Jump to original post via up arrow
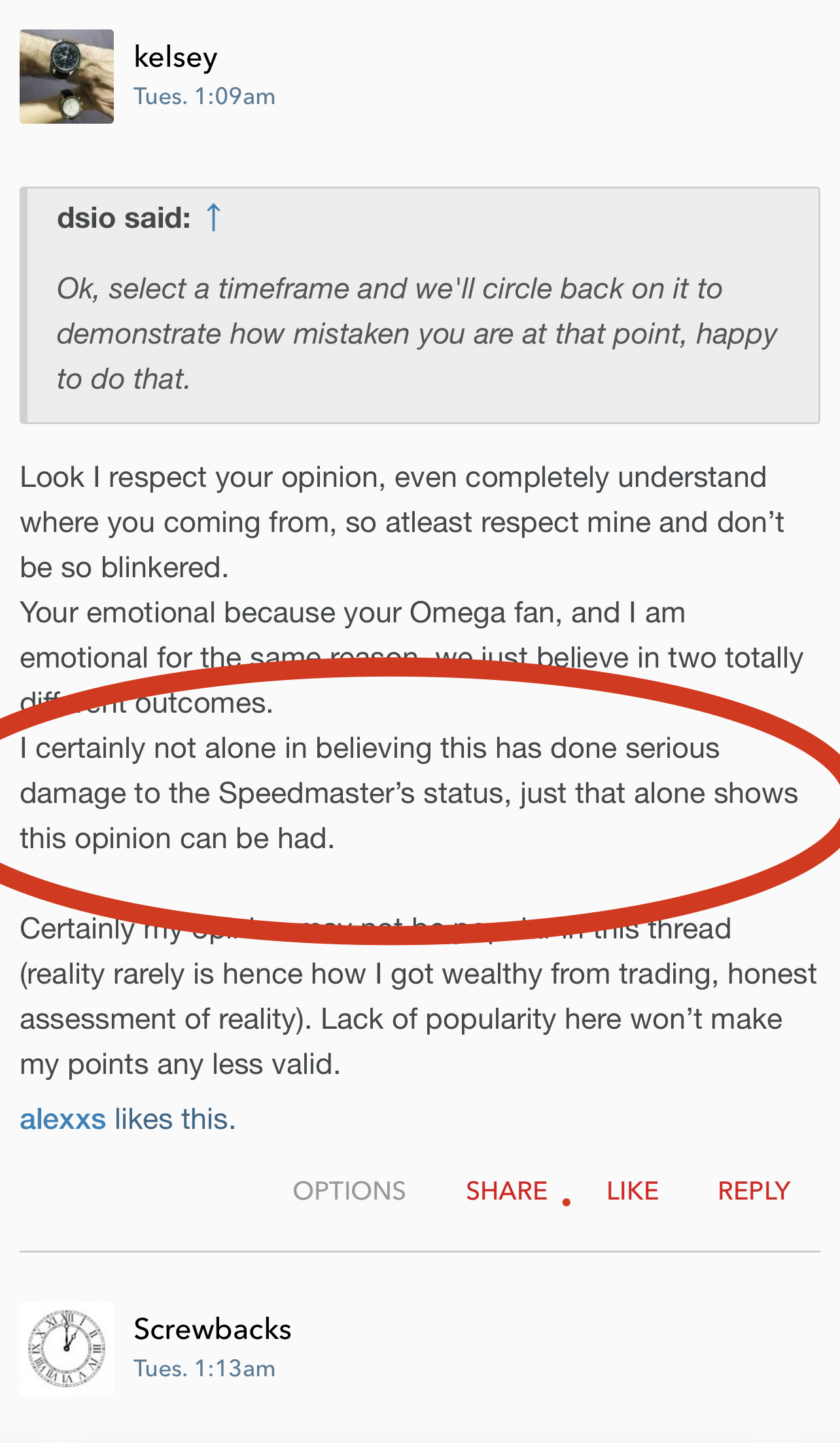Viewport: 840px width, 1443px height. click(x=213, y=217)
